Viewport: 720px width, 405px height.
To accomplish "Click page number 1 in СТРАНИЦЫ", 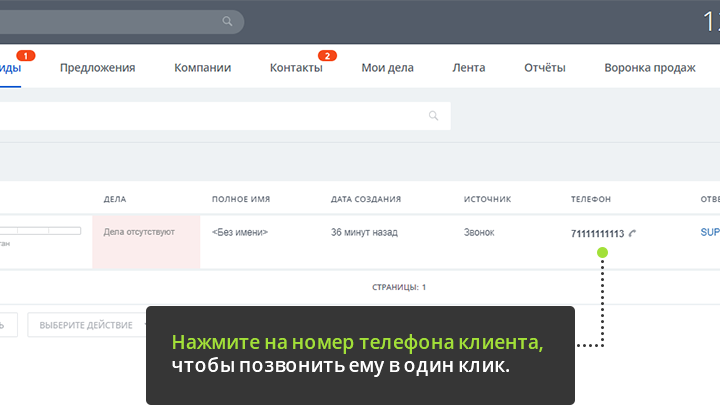I will point(424,287).
